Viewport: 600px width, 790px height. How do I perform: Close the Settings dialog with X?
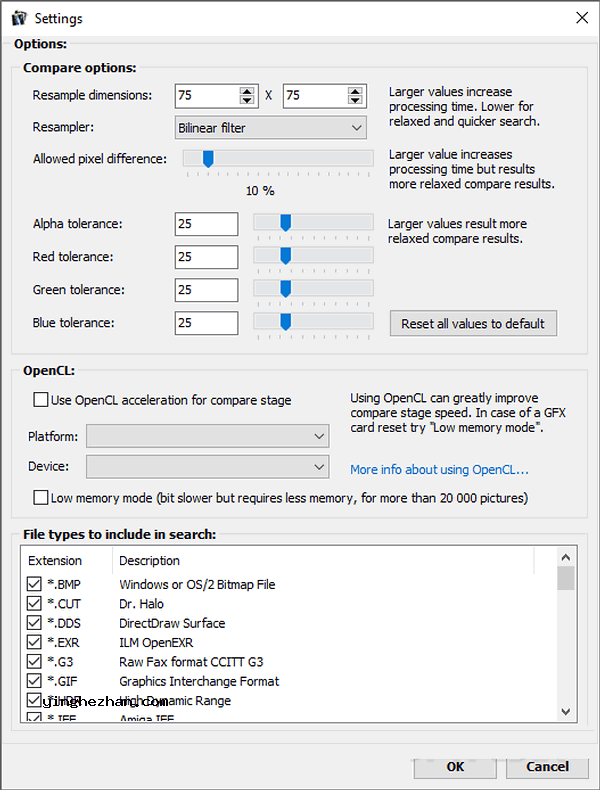[582, 18]
